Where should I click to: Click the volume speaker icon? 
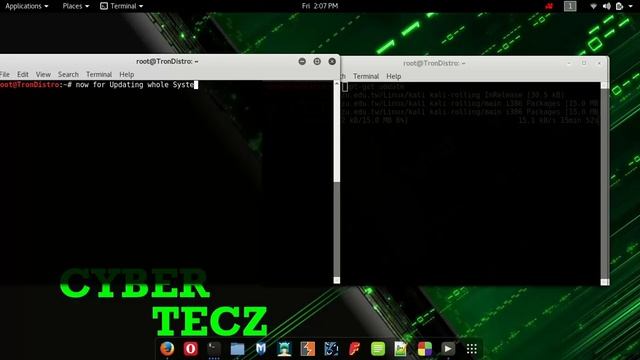coord(607,6)
